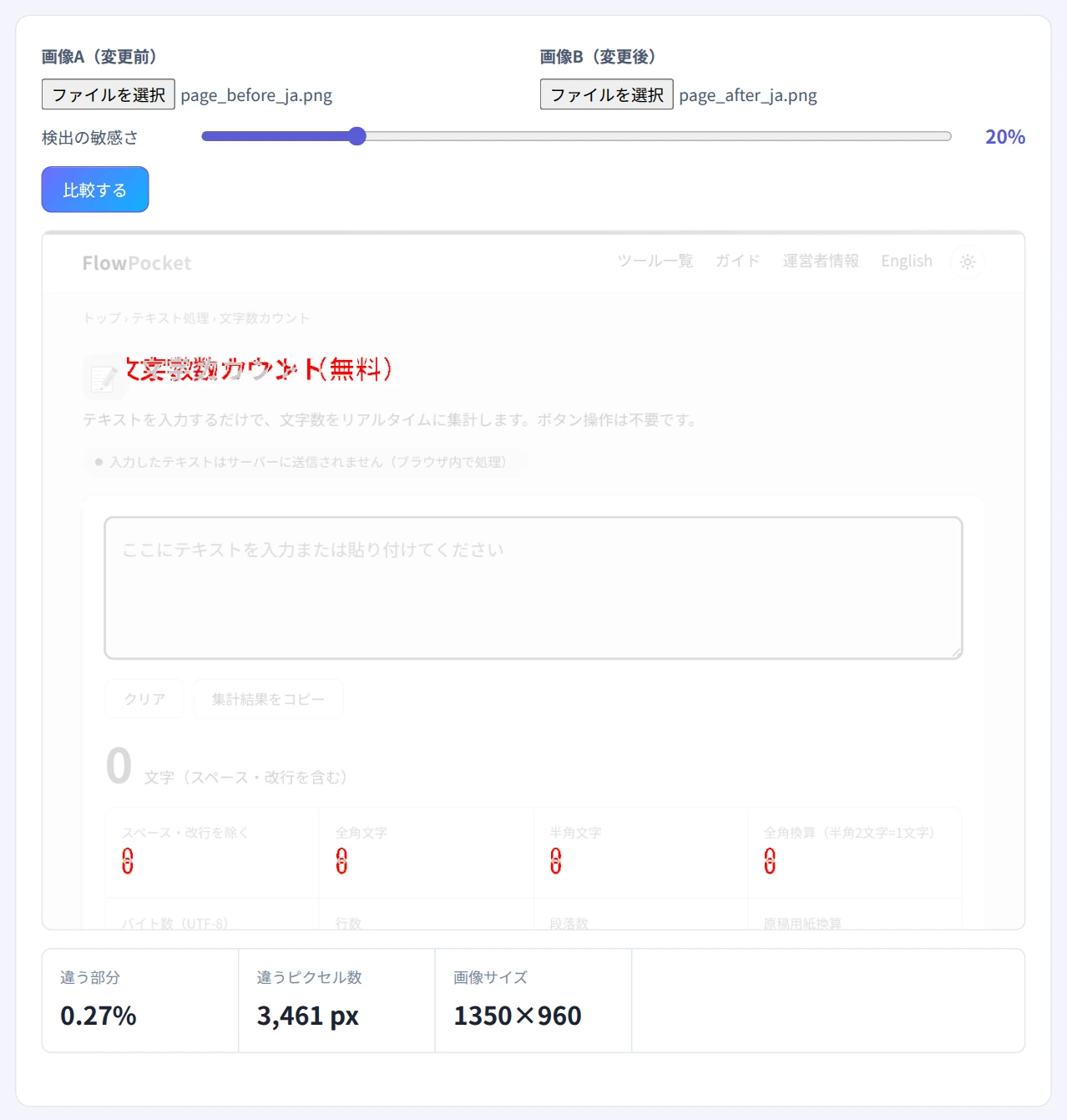Click file name page_before_ja.png
1067x1120 pixels.
tap(256, 95)
